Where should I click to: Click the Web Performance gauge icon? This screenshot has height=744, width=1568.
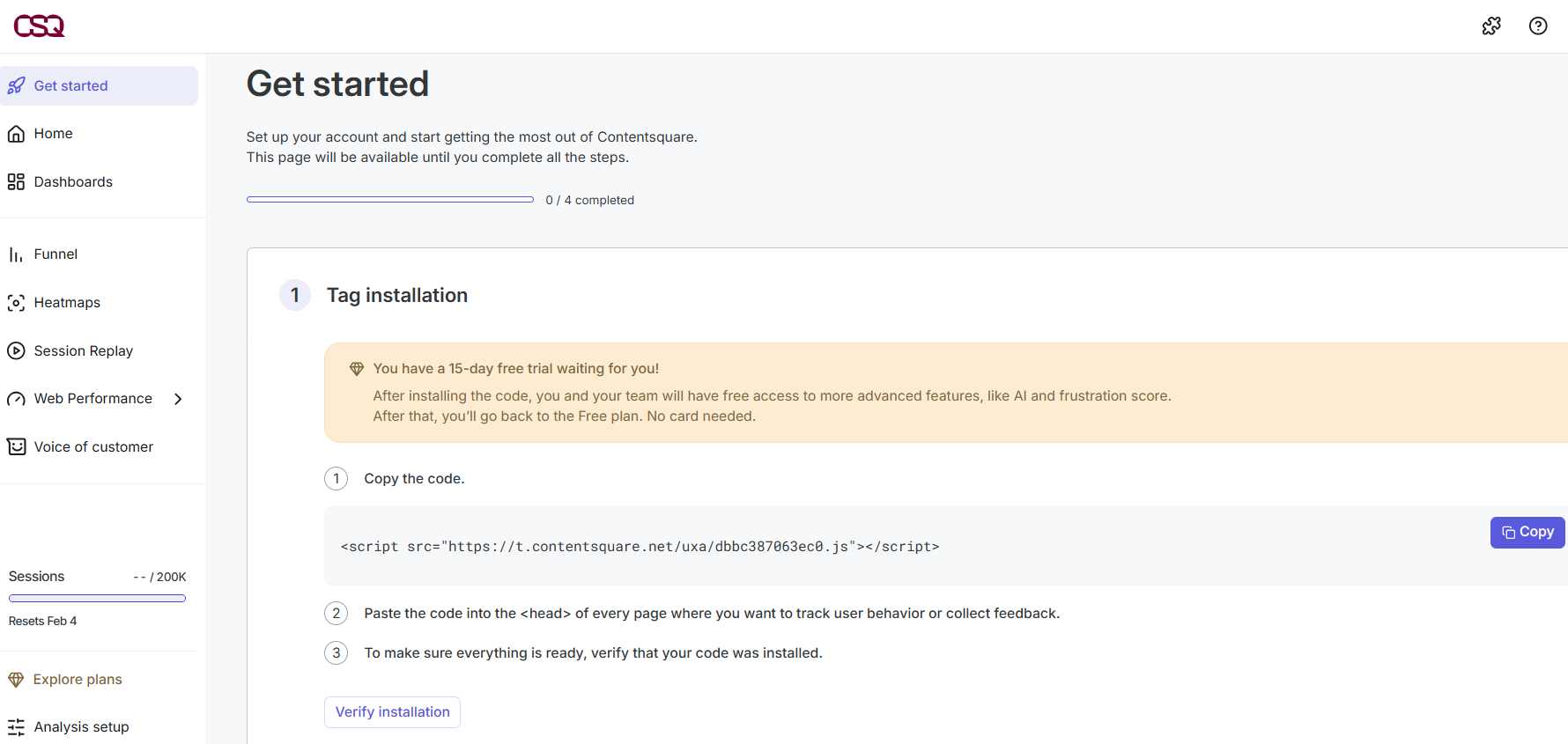pos(16,400)
